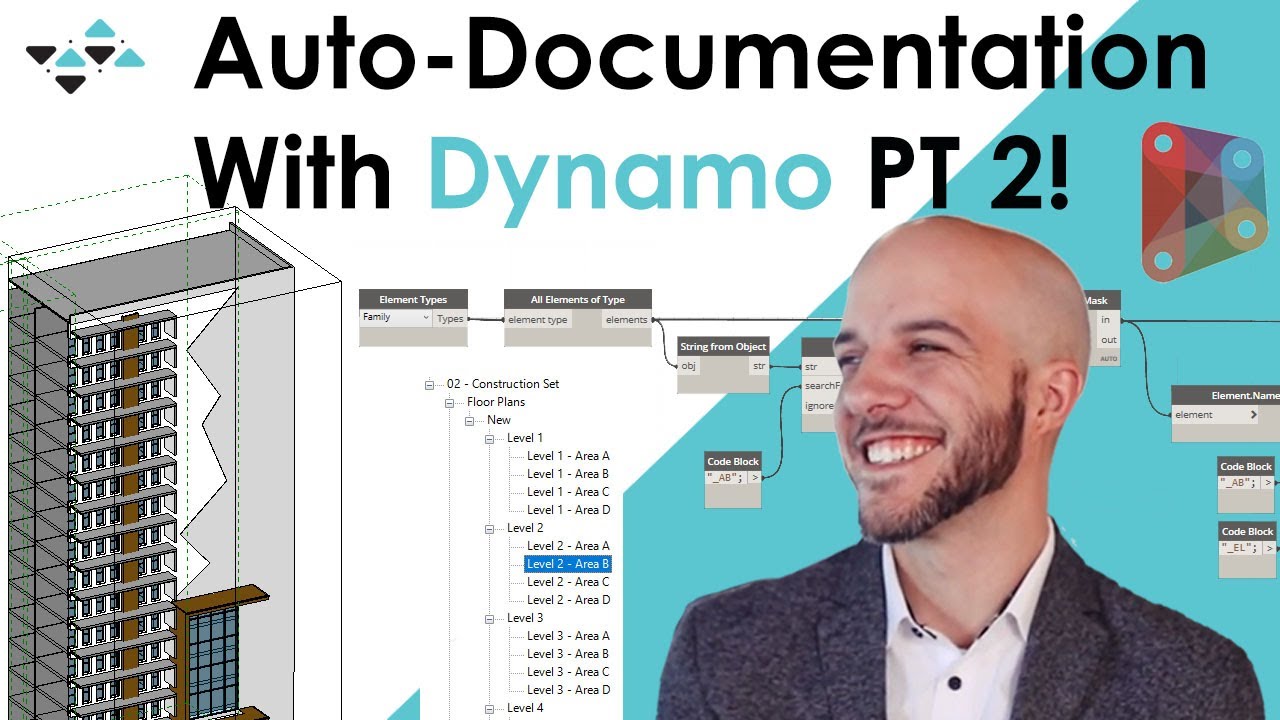Select the All Elements of Type node header
1280x720 pixels.
click(578, 299)
